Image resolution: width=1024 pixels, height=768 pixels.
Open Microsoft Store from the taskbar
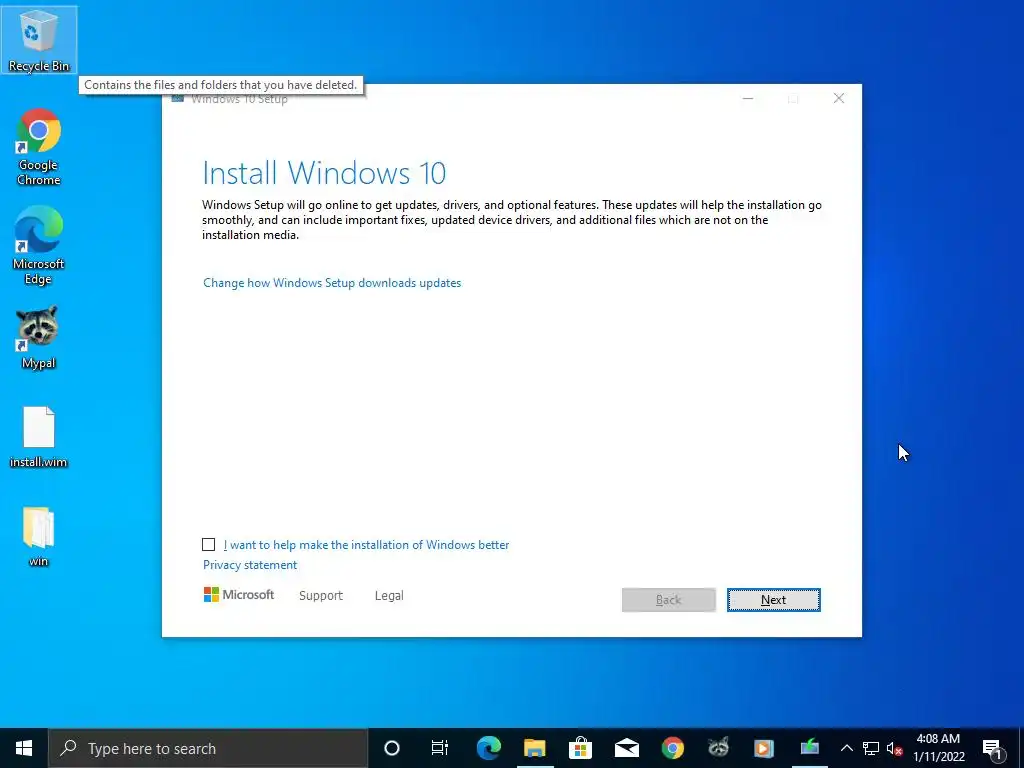[580, 748]
